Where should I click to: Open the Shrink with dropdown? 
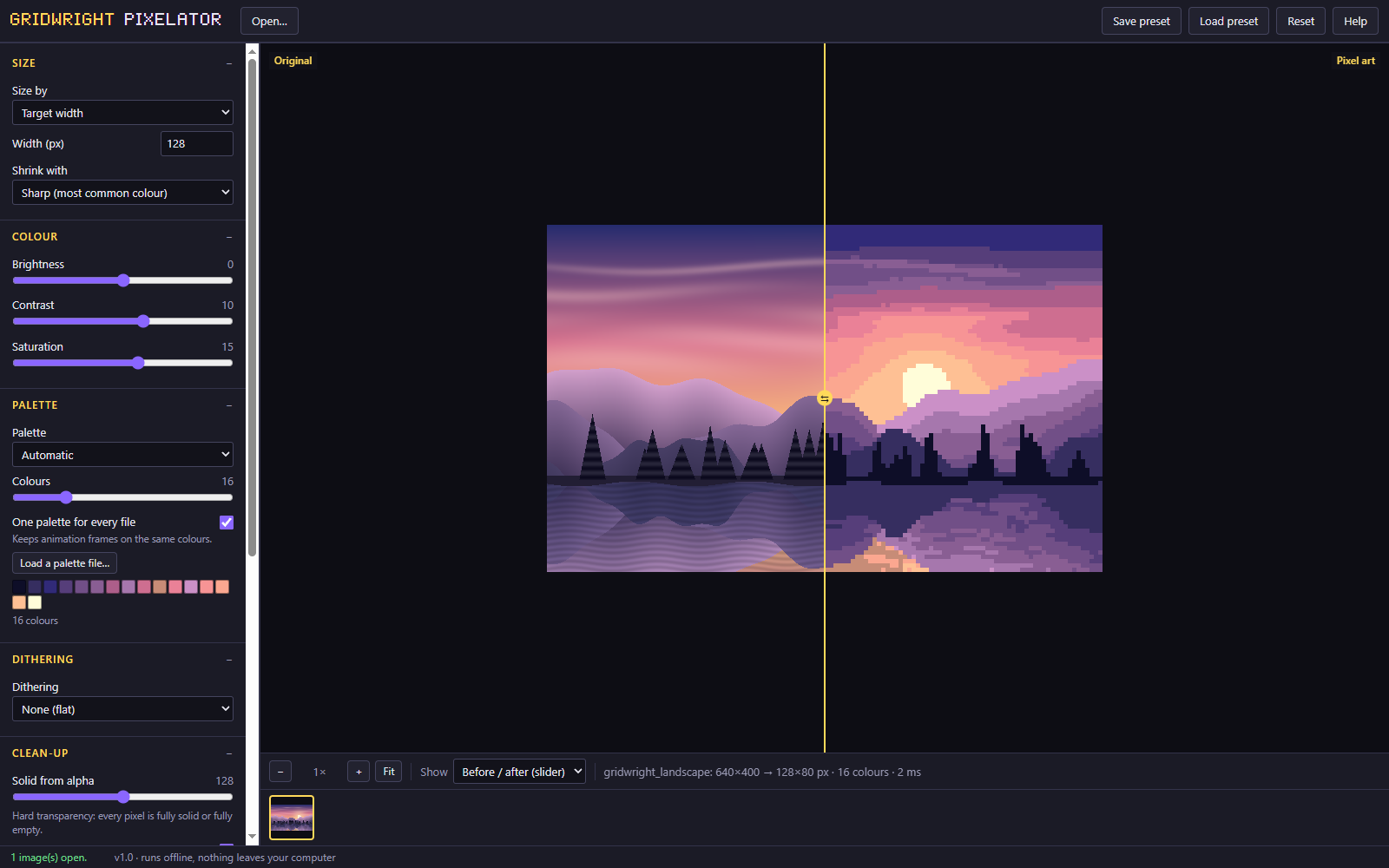pos(122,193)
